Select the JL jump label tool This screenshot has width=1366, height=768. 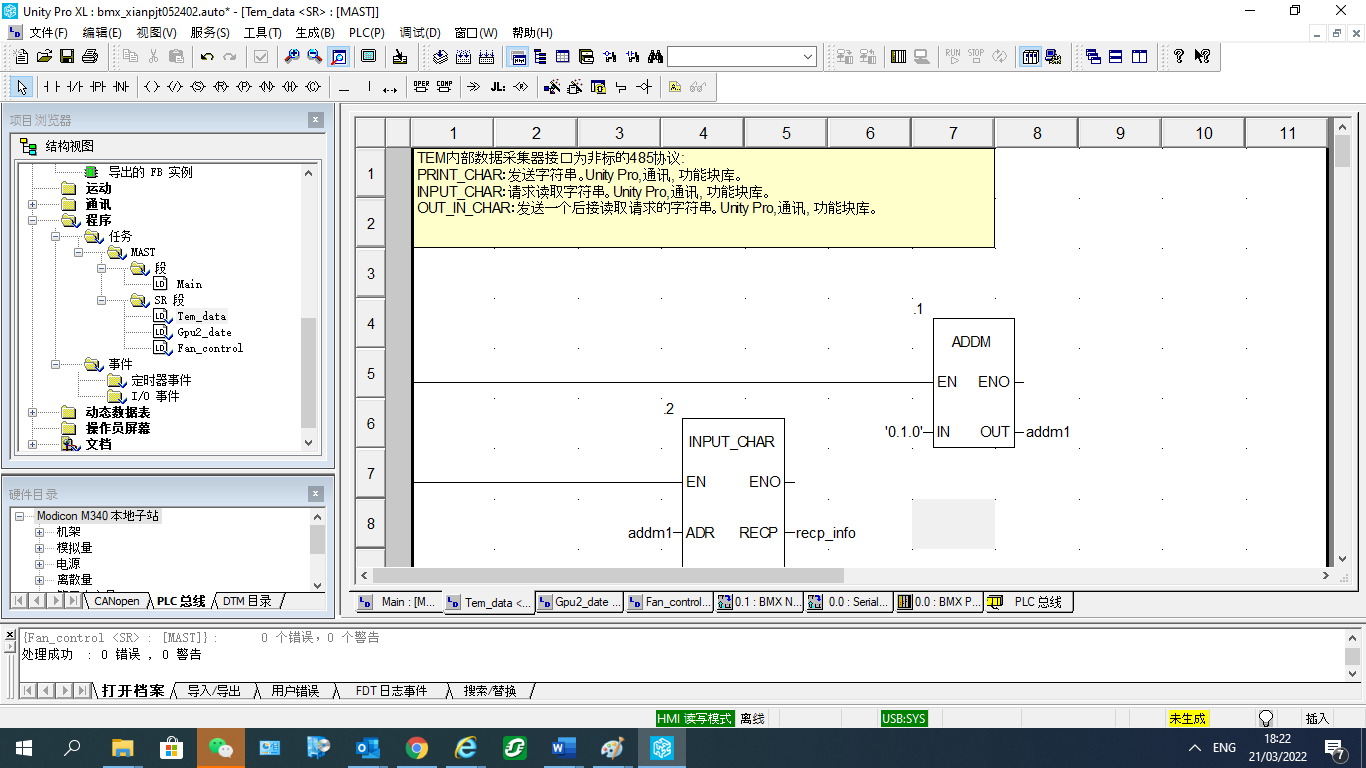pyautogui.click(x=497, y=87)
